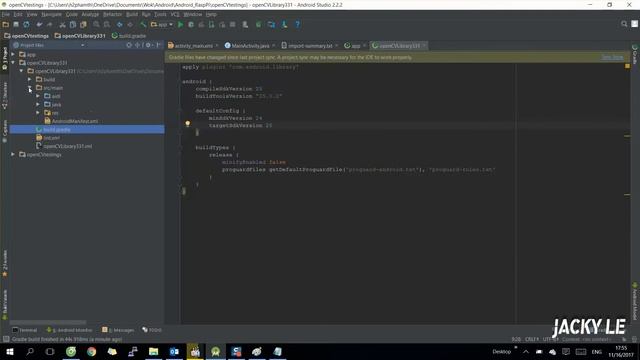Image resolution: width=640 pixels, height=360 pixels.
Task: Switch to activity_main.xml tab
Action: click(x=193, y=46)
